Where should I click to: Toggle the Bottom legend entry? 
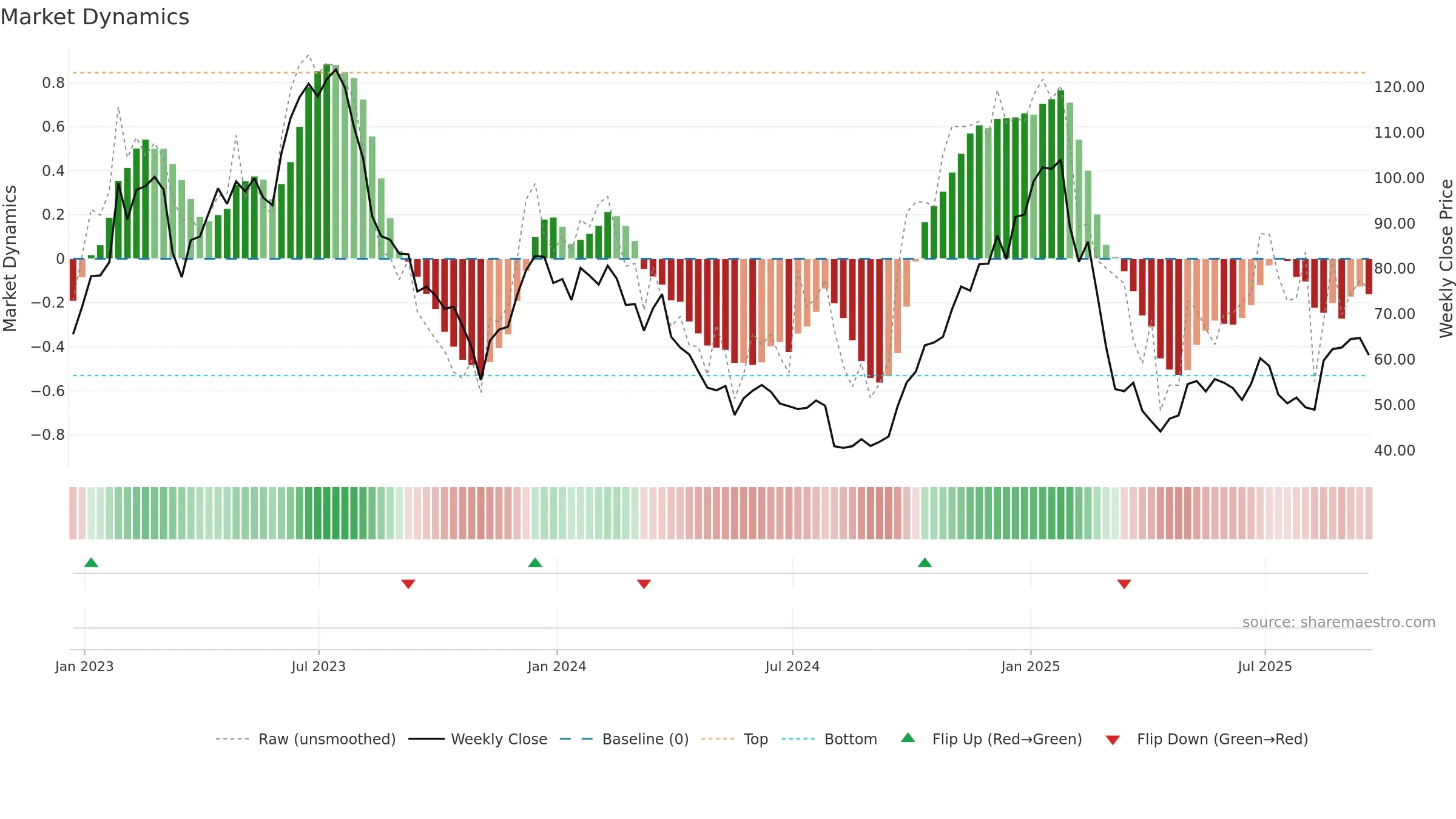829,739
